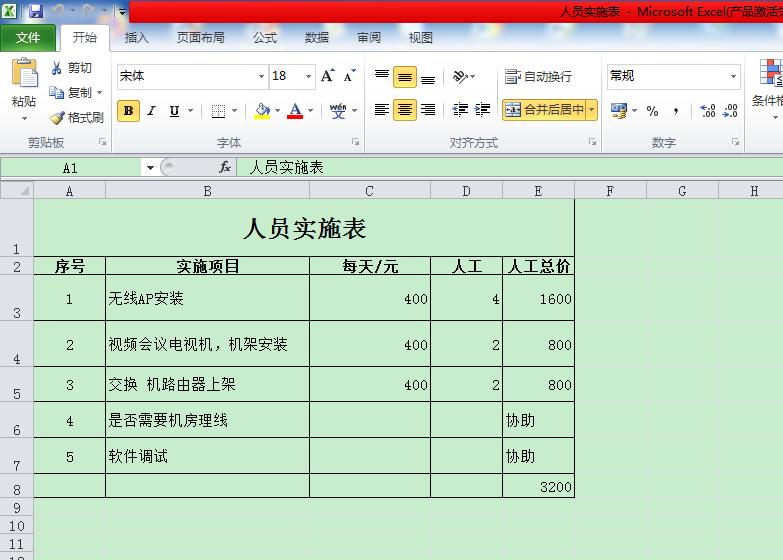This screenshot has height=560, width=783.
Task: Open the Name Box dropdown arrow
Action: click(x=150, y=168)
